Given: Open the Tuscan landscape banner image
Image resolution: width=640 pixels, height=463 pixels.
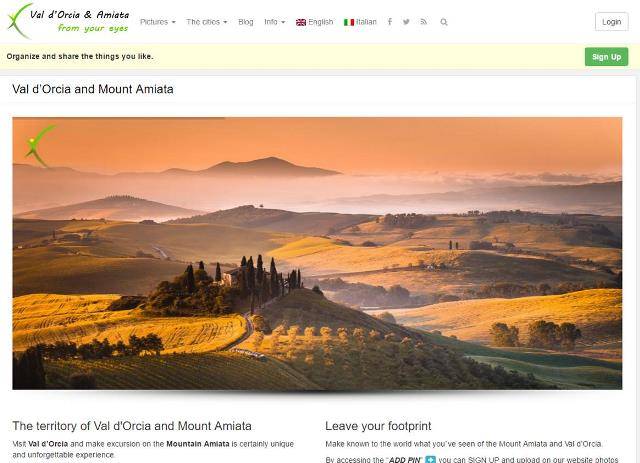Looking at the screenshot, I should (x=317, y=253).
